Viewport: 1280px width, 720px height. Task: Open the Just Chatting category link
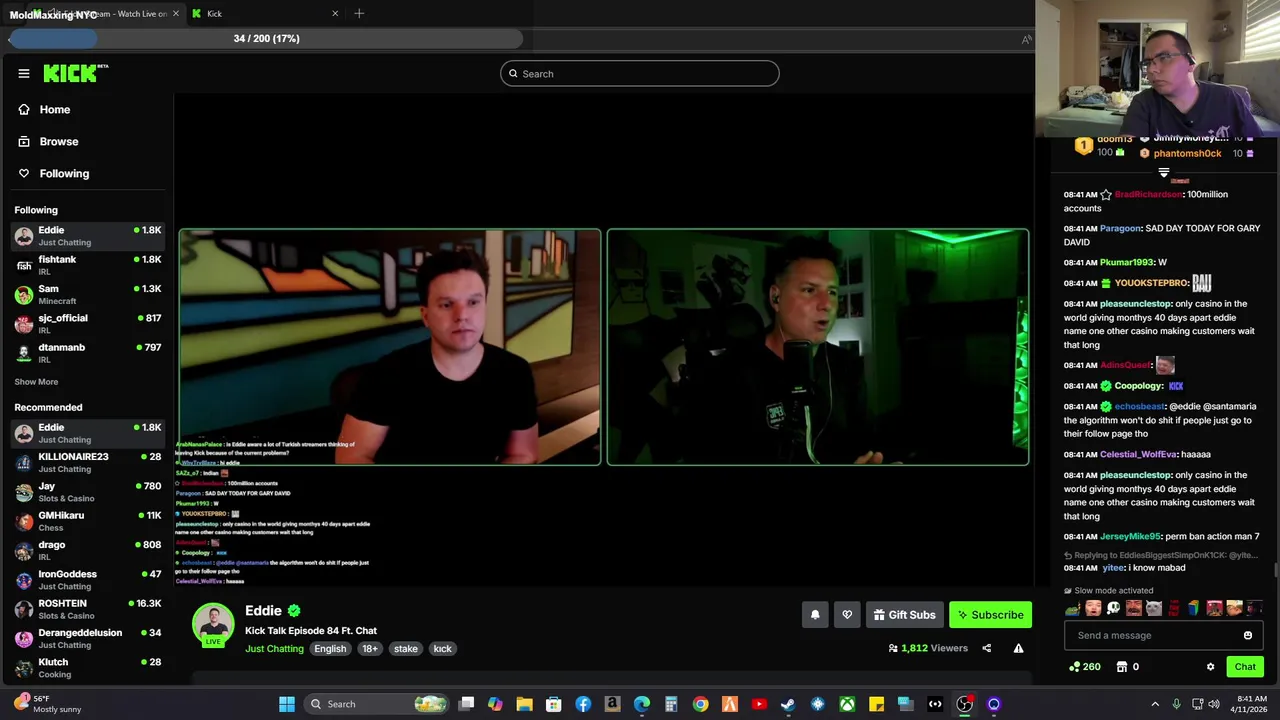[x=274, y=649]
